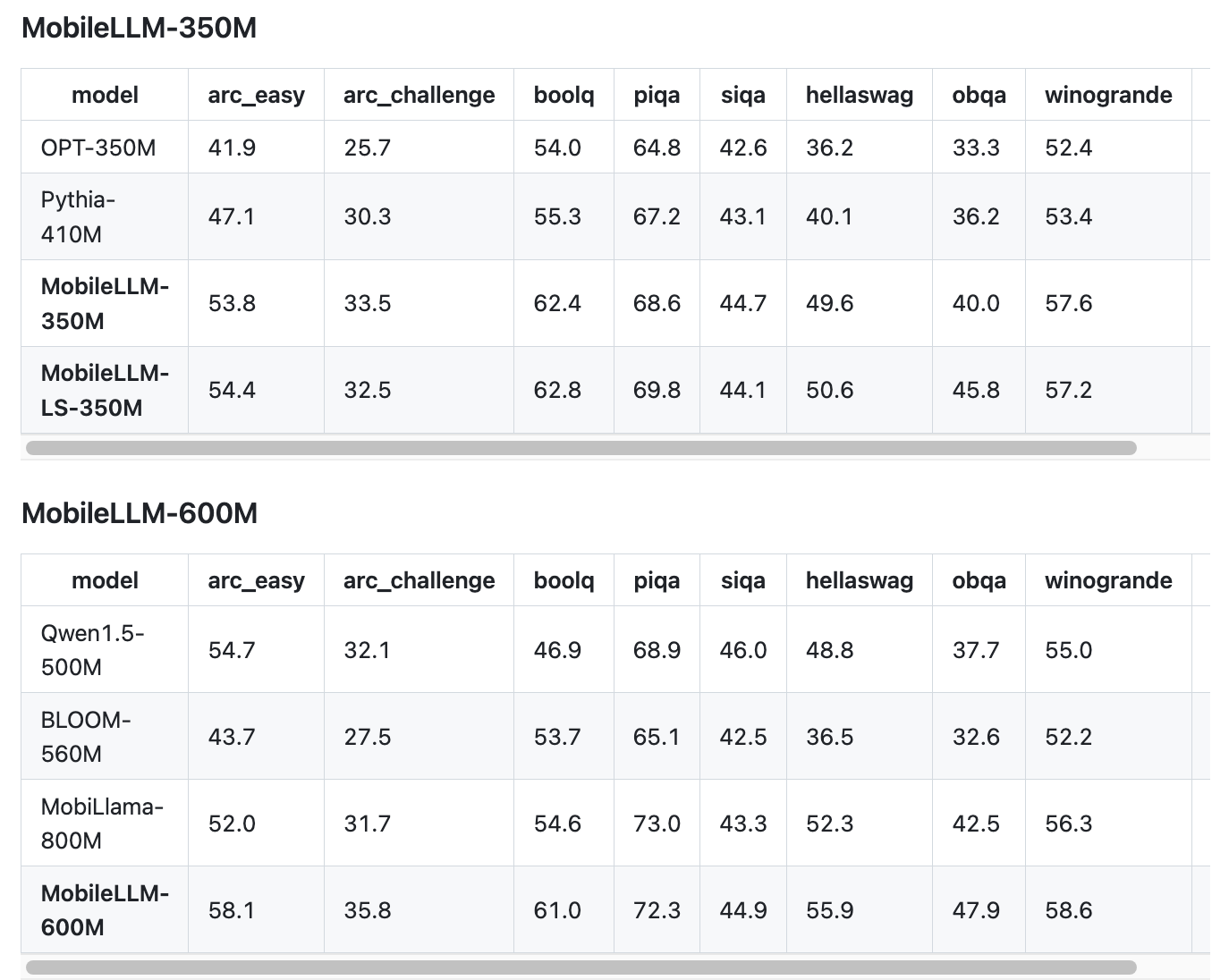
Task: Click the MobileLLM-600M table's horizontal scrollbar
Action: click(x=581, y=967)
